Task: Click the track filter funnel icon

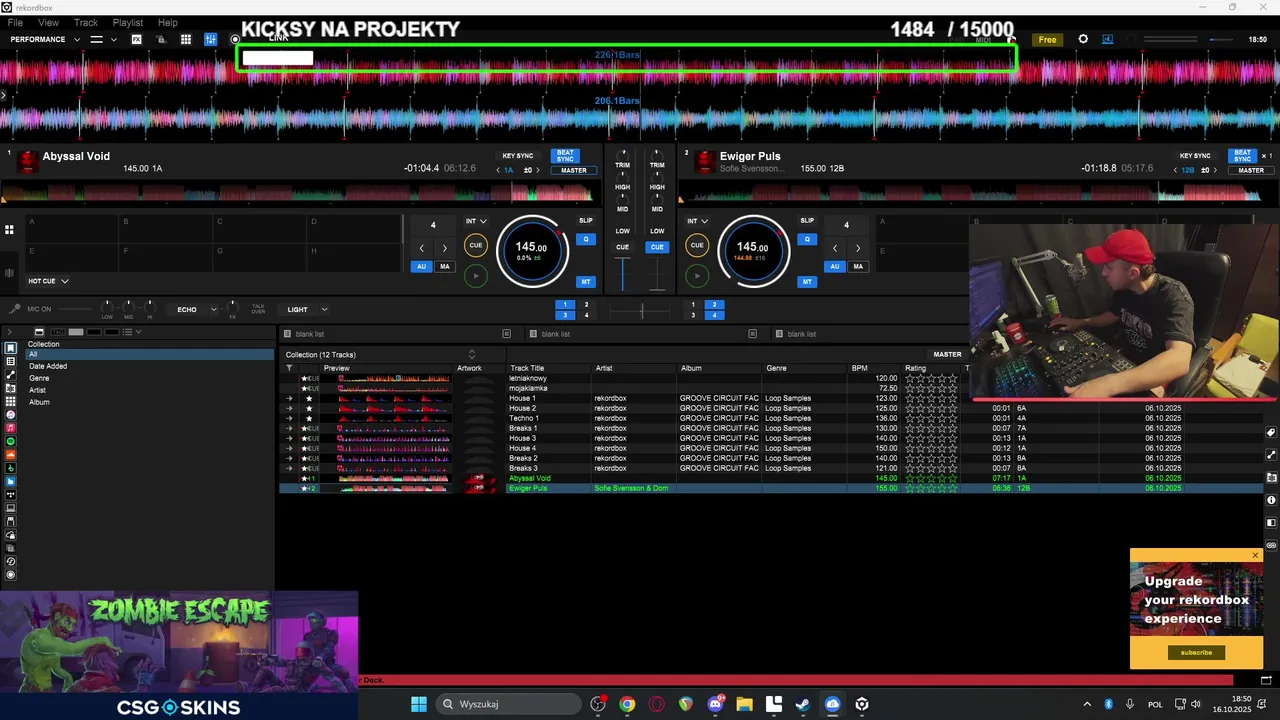Action: click(290, 368)
